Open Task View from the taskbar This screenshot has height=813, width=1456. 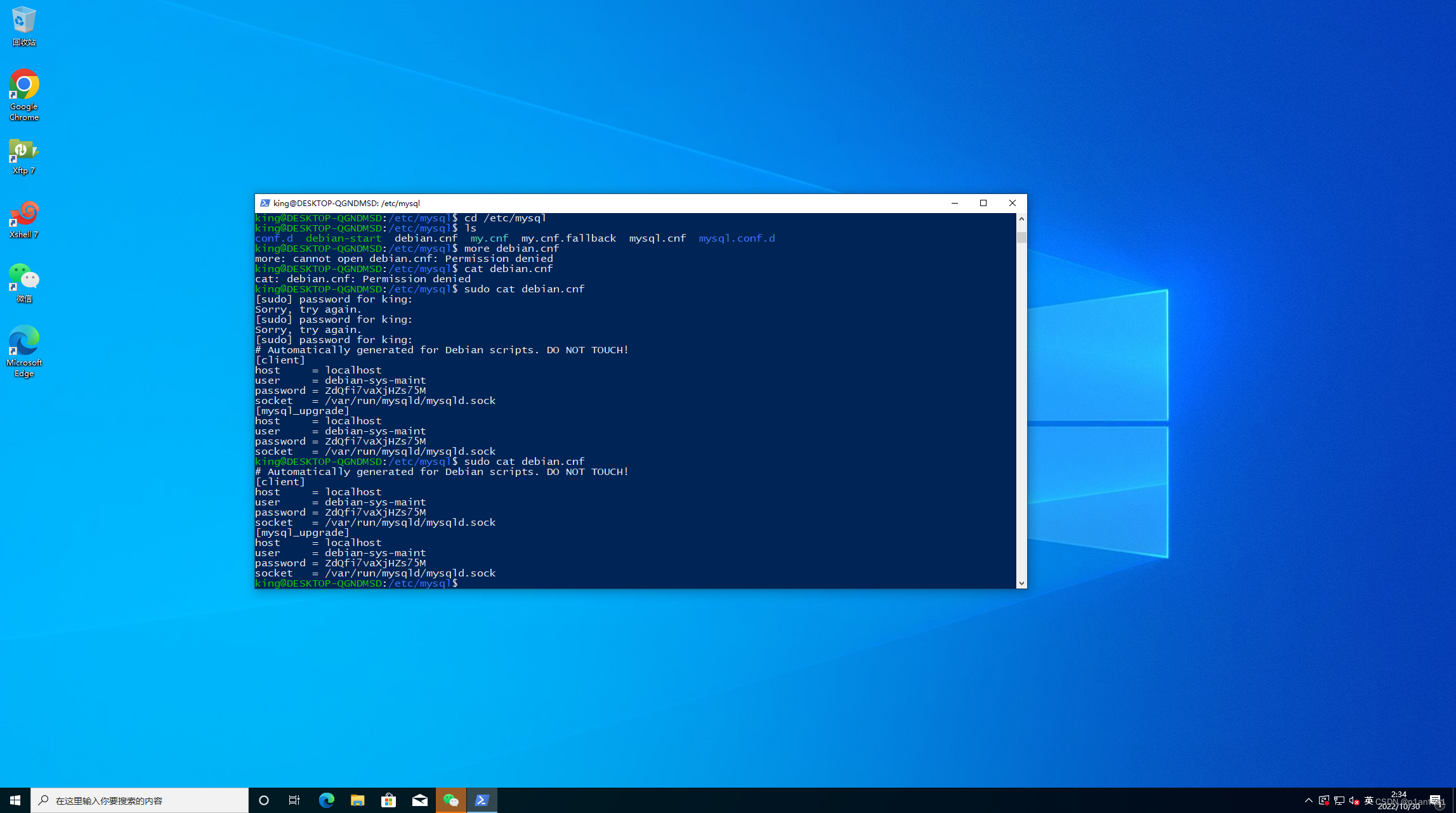pyautogui.click(x=294, y=800)
